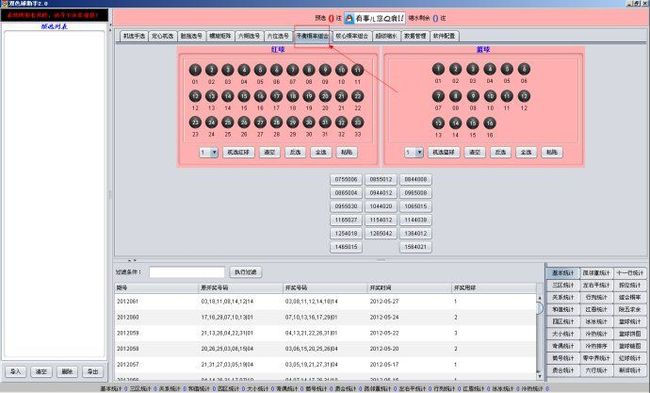Viewport: 650px width, 393px height.
Task: Open the 数据管理 tab
Action: pyautogui.click(x=415, y=36)
